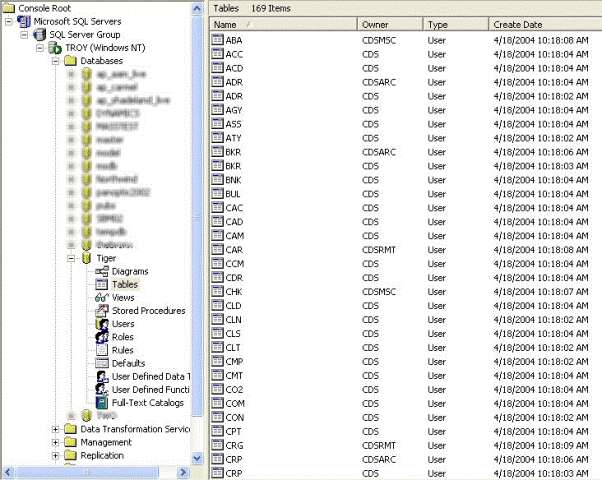The height and width of the screenshot is (480, 602).
Task: Click tree scrollbar up arrow
Action: [197, 8]
